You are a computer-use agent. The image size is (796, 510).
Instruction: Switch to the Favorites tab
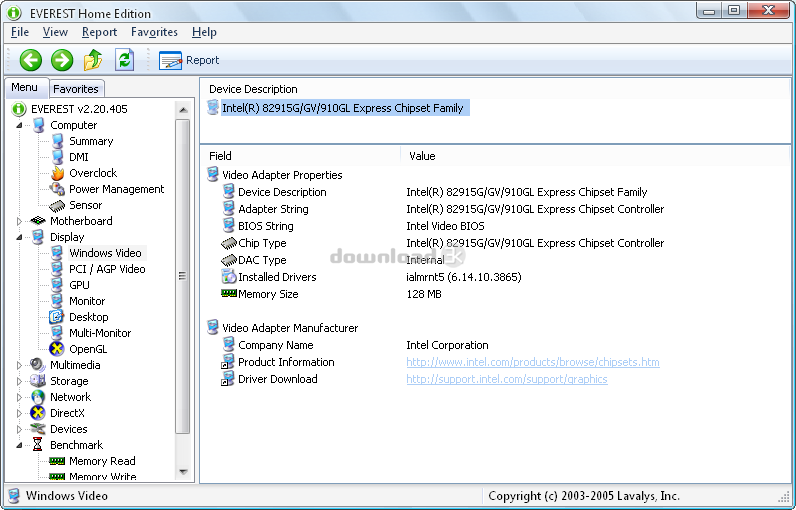tap(76, 89)
